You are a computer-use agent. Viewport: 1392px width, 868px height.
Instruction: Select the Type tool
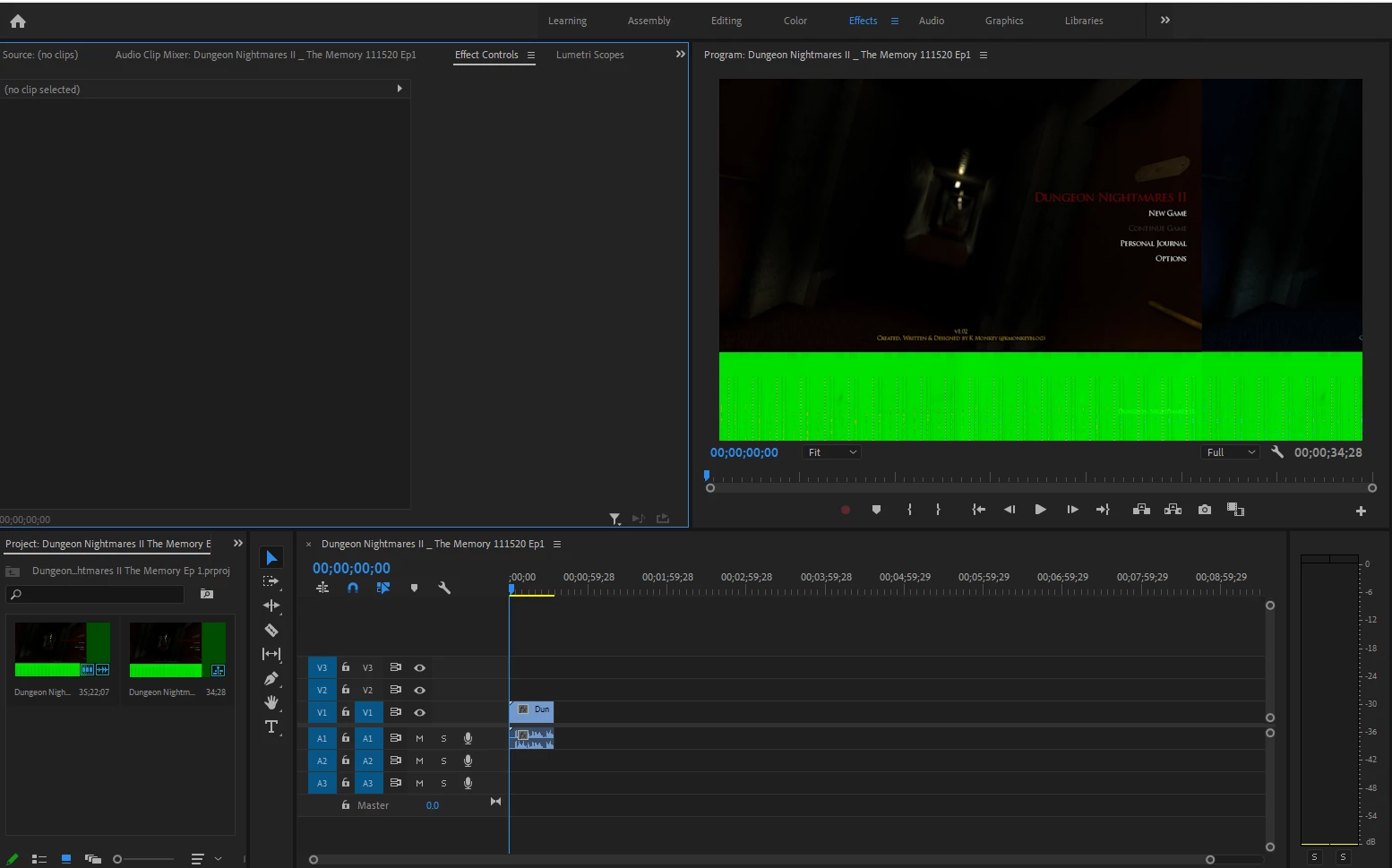[271, 726]
